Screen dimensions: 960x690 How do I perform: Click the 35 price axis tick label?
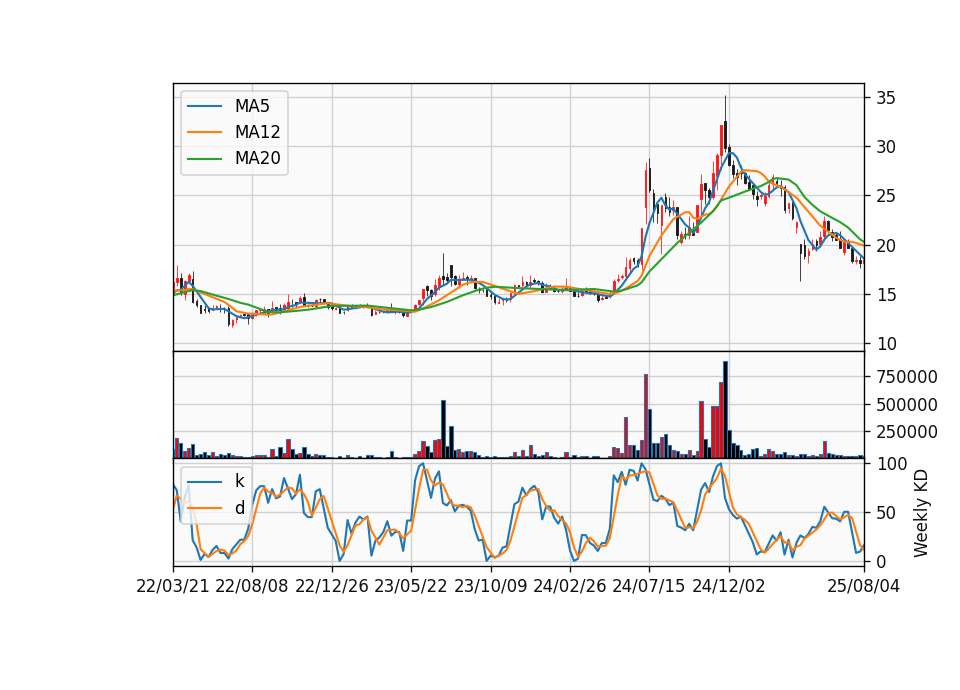tap(886, 98)
